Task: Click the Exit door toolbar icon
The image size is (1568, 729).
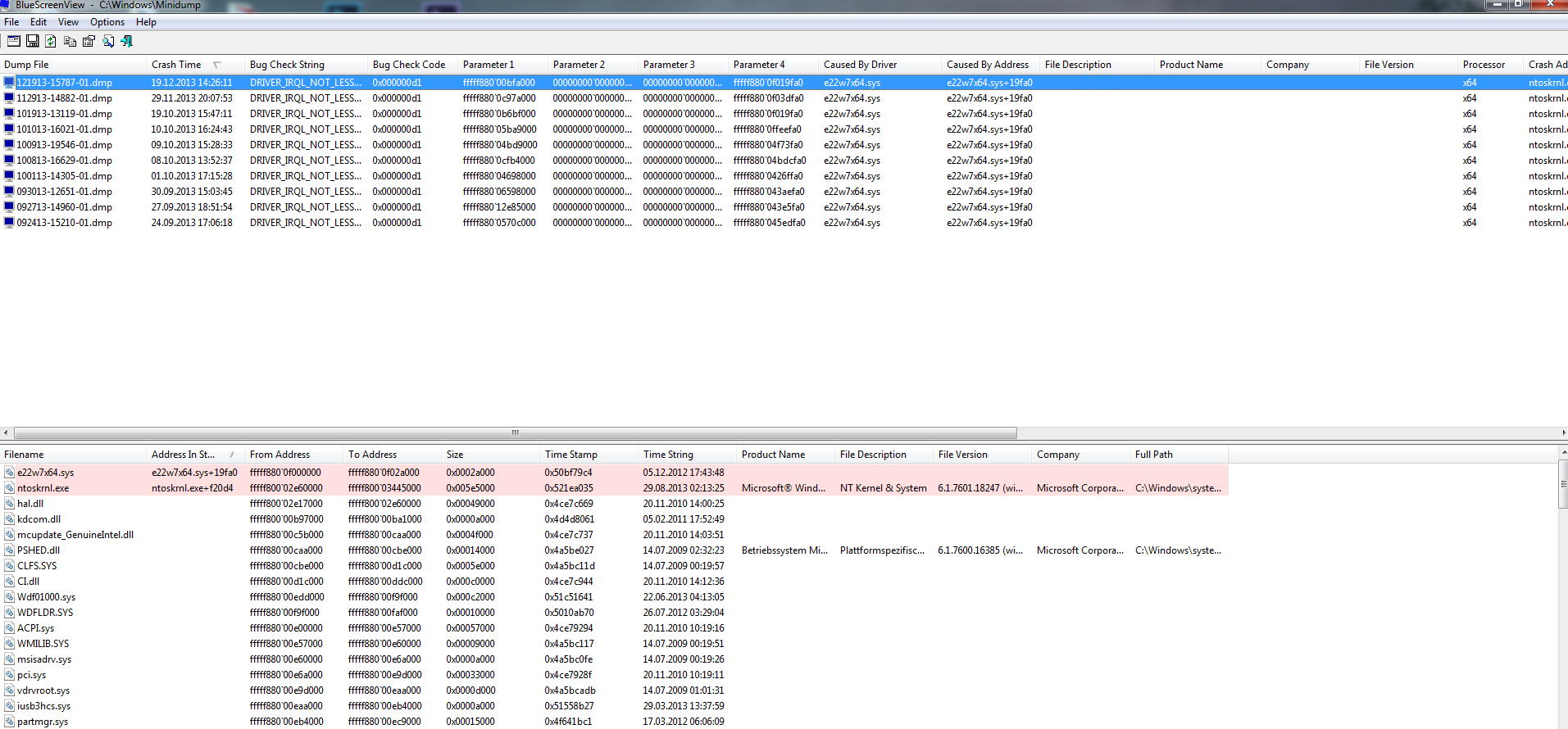Action: [x=127, y=41]
